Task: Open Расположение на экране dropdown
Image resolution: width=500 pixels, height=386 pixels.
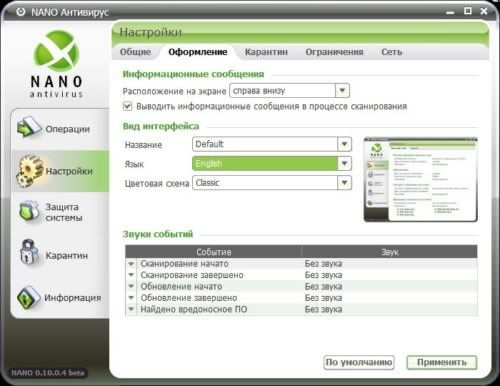Action: tap(342, 90)
